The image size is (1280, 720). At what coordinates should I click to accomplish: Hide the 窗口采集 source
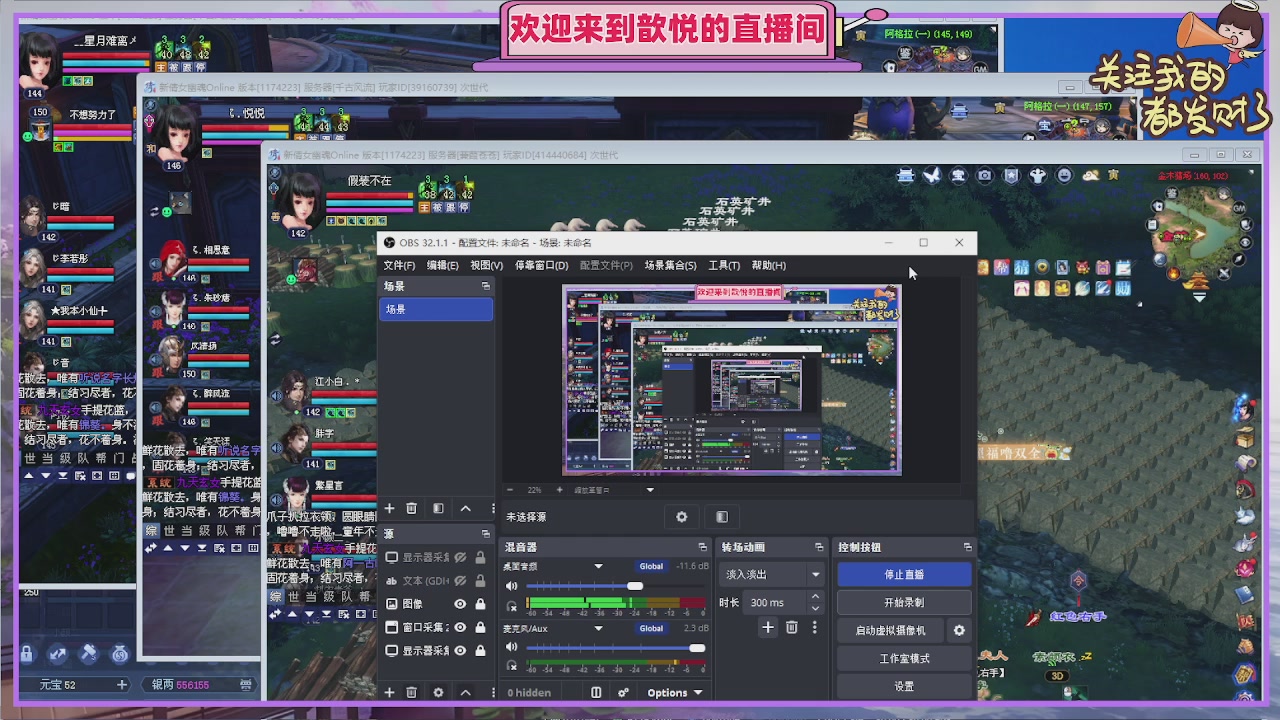click(x=460, y=627)
